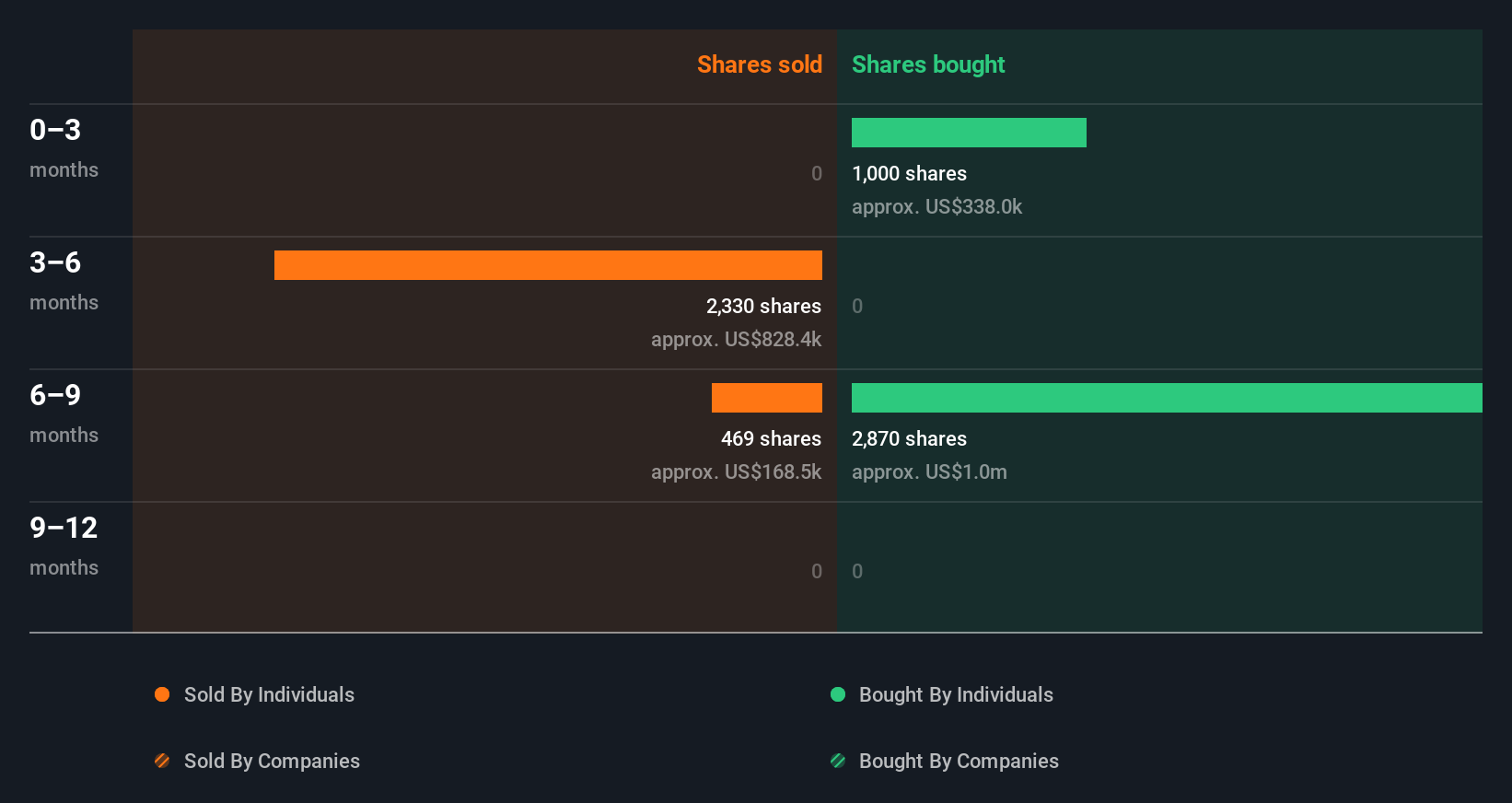Click the green 6–9 months bought bar

tap(1167, 398)
